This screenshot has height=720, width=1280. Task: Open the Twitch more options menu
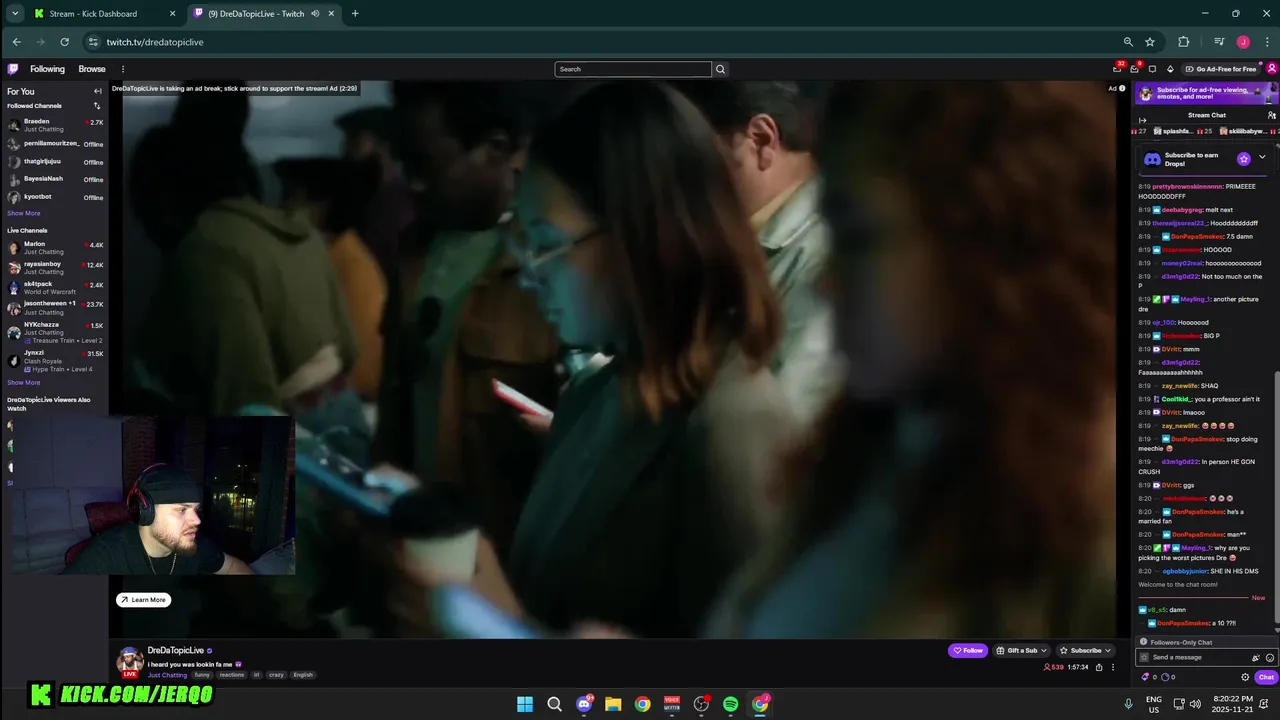[123, 69]
